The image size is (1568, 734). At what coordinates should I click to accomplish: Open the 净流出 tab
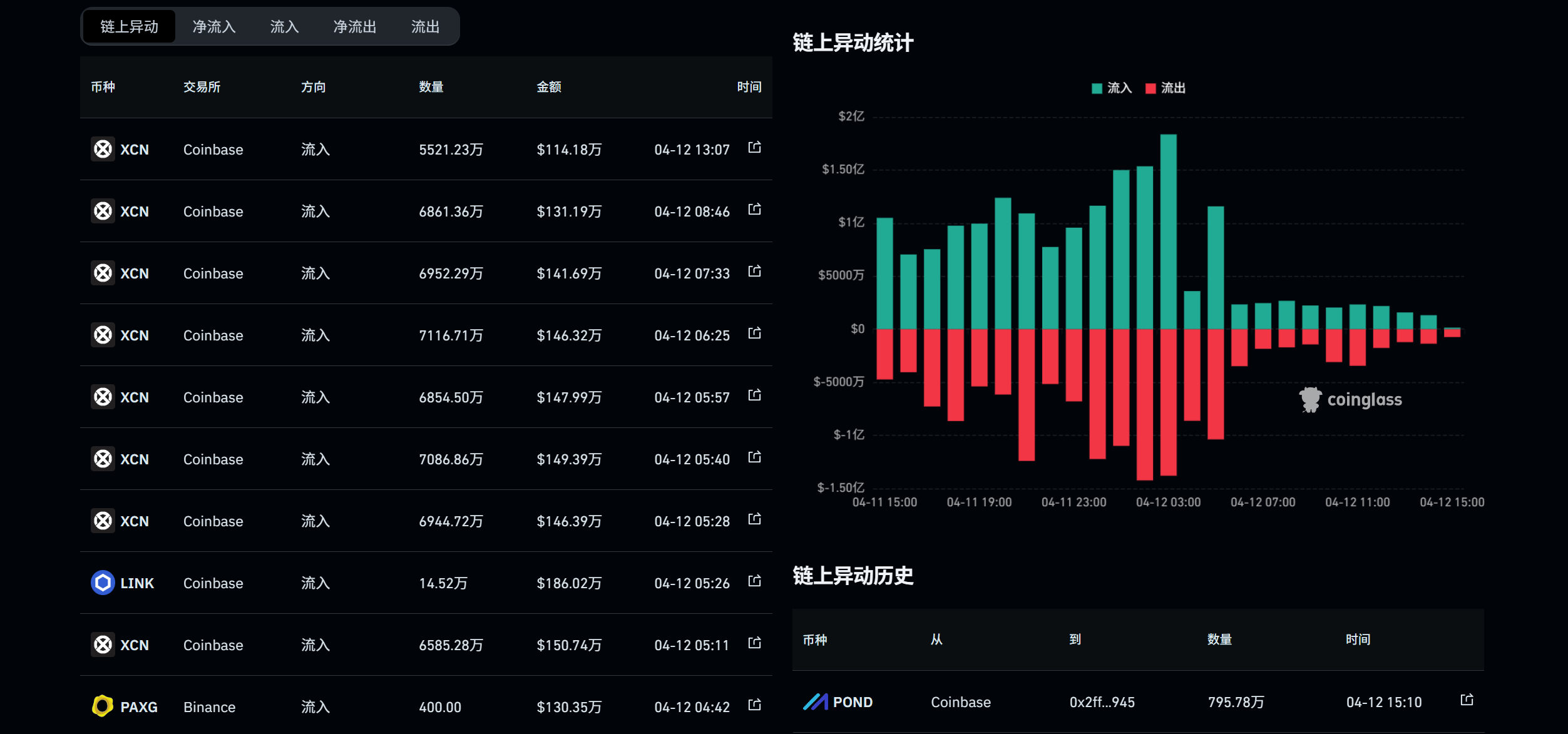[354, 27]
